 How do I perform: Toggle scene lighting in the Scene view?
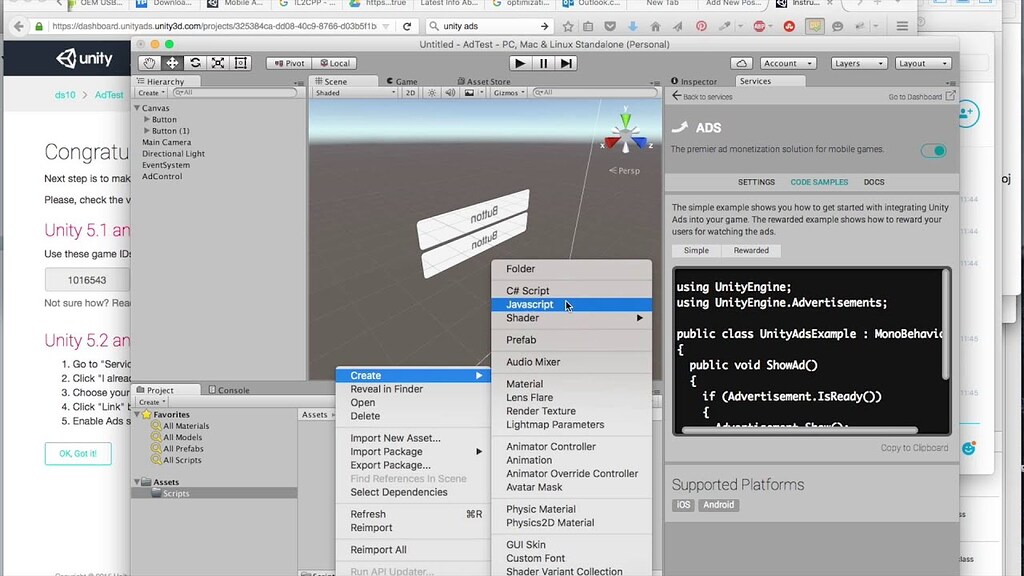pos(432,92)
